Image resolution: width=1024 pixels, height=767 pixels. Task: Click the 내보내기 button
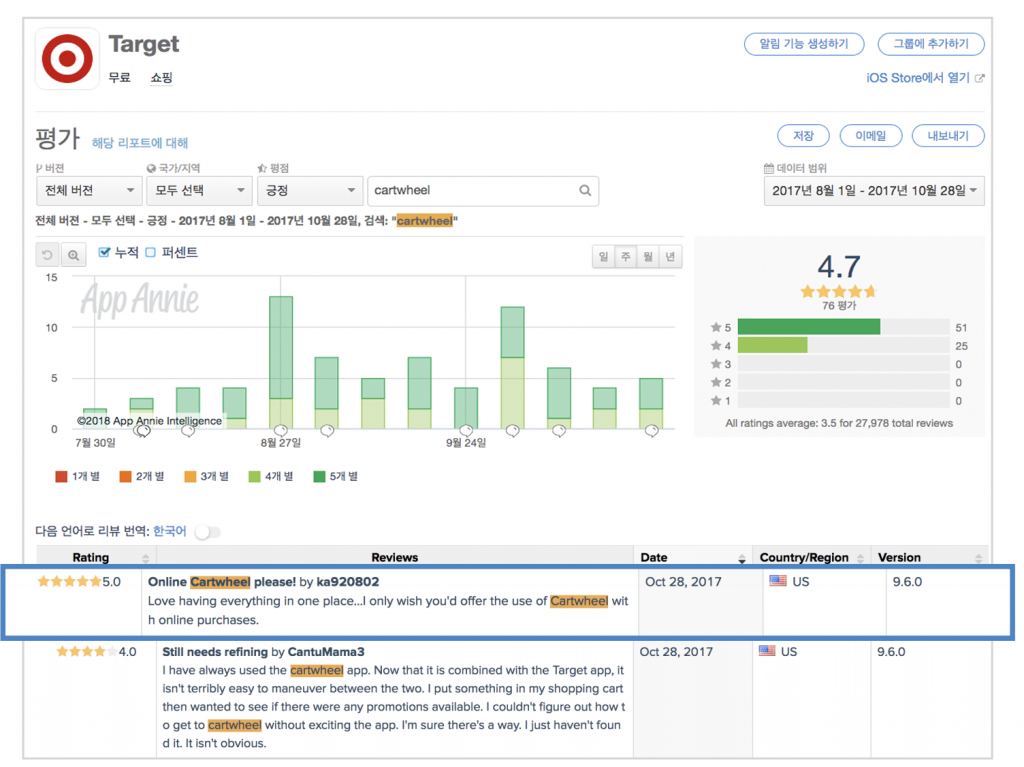[x=948, y=136]
